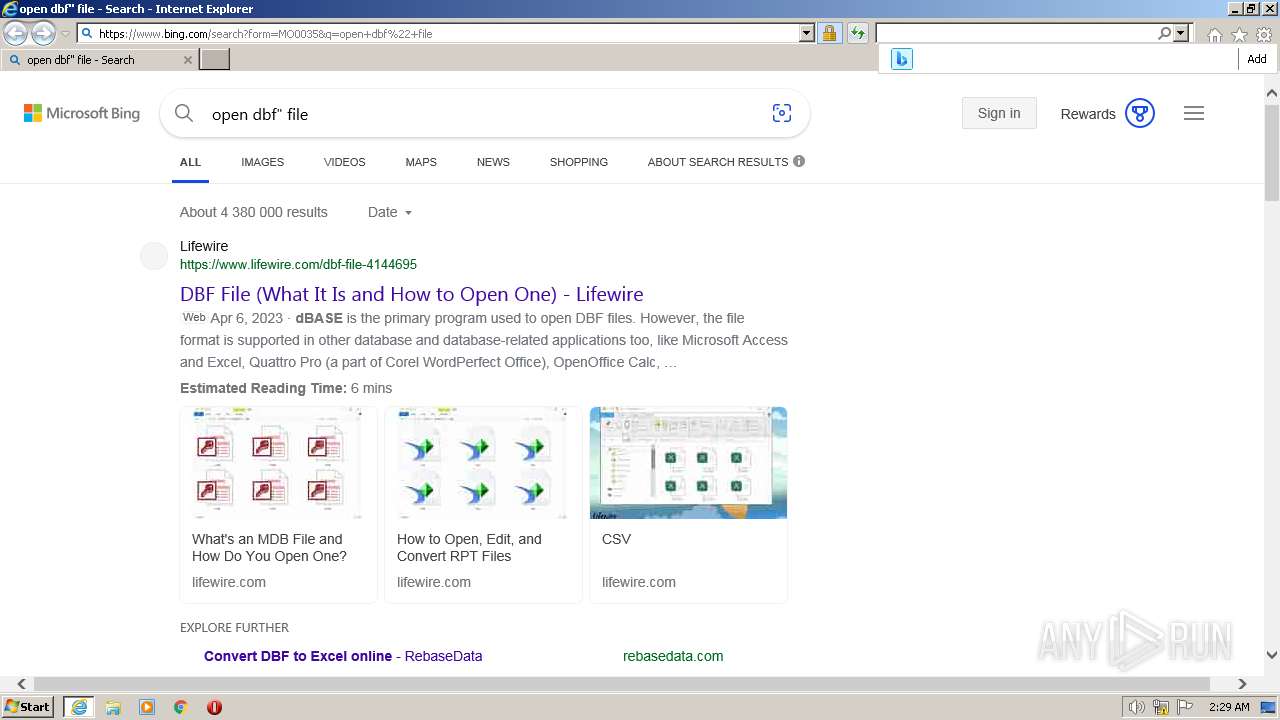Go back with the browser Back arrow
This screenshot has width=1280, height=720.
click(x=16, y=33)
